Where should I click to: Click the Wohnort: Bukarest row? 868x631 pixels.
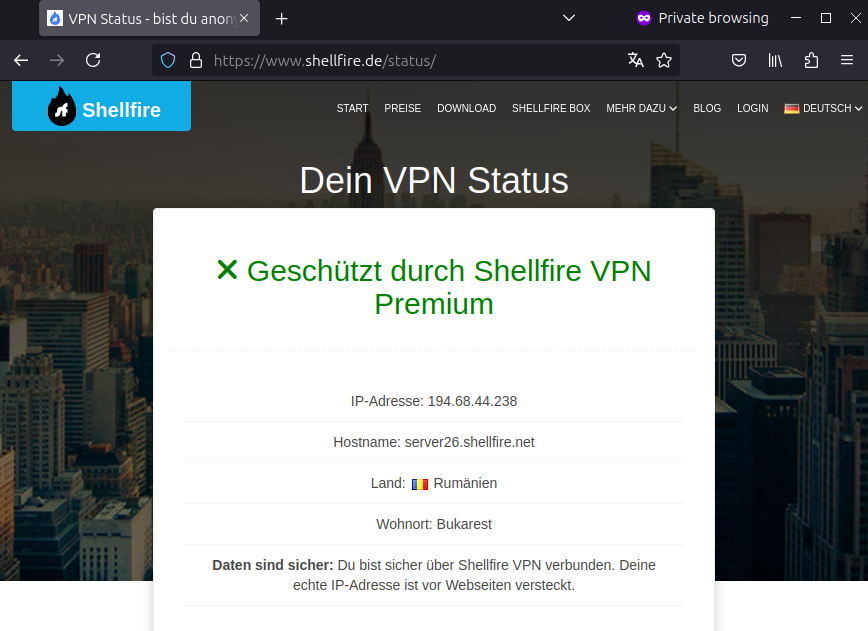tap(433, 524)
